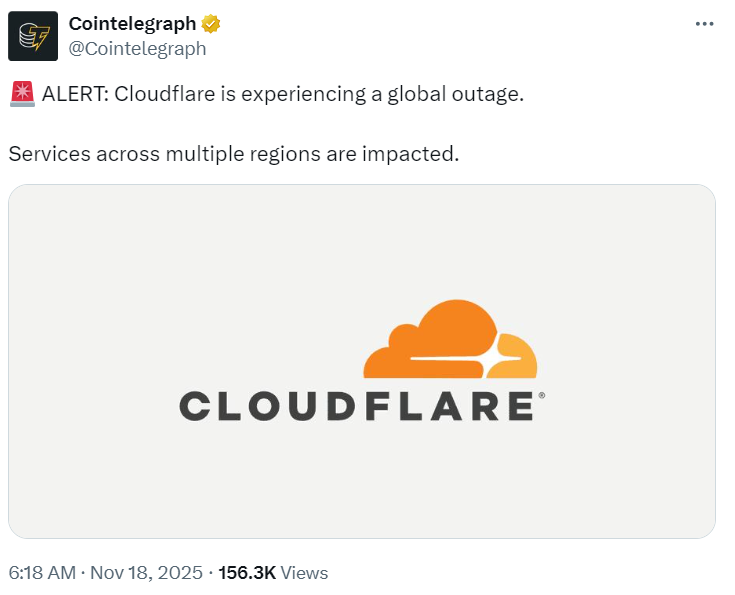Click the Nov 18, 2025 date

146,573
